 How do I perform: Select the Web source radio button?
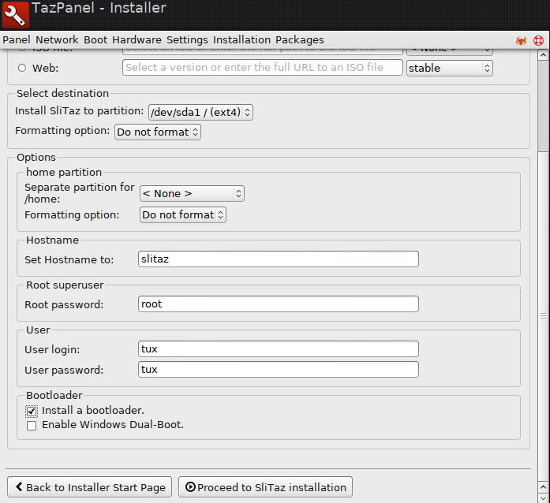coord(22,68)
